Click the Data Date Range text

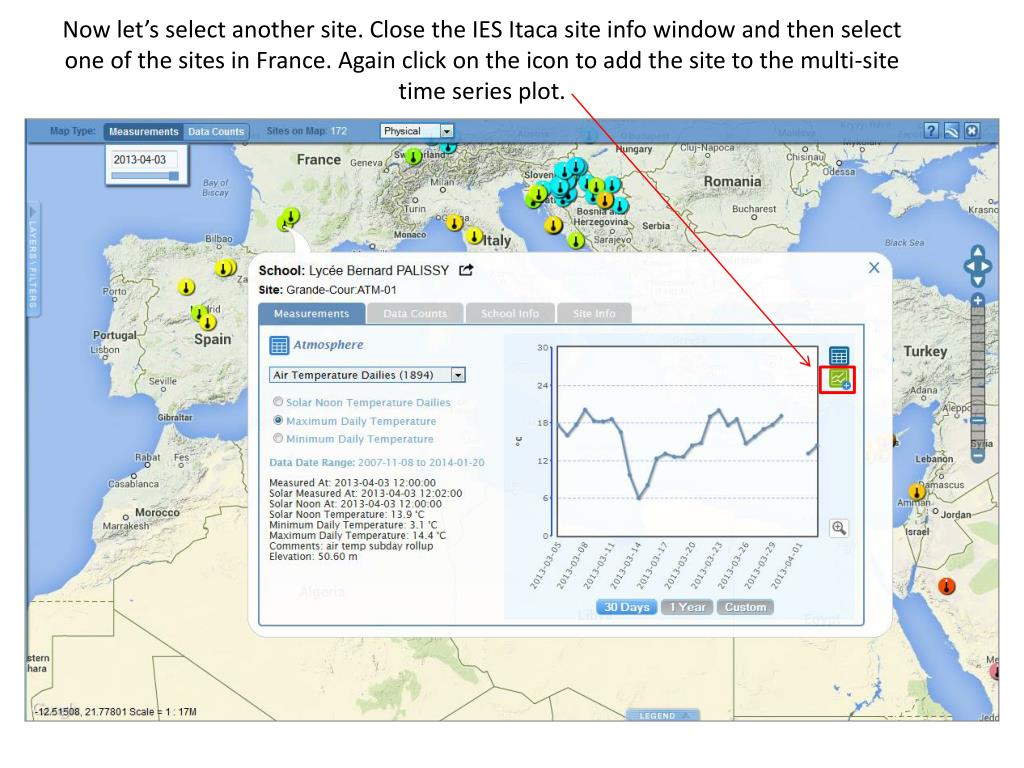377,462
